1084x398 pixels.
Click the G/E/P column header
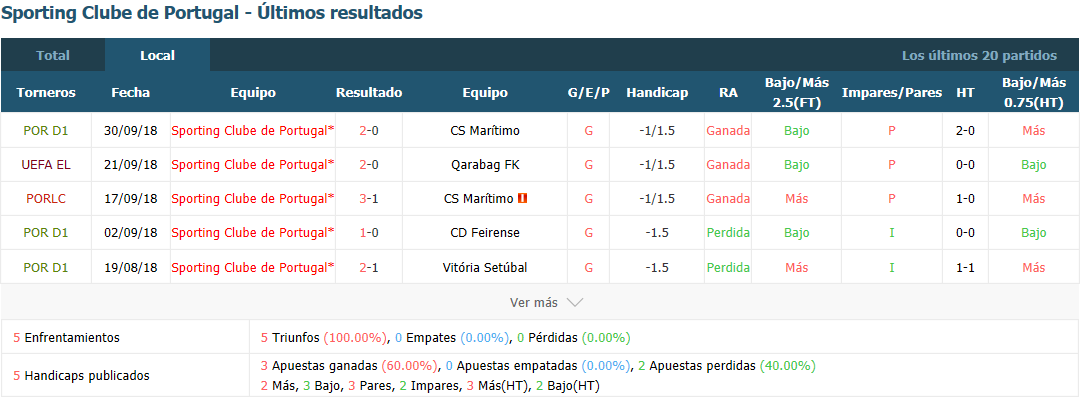(x=588, y=93)
